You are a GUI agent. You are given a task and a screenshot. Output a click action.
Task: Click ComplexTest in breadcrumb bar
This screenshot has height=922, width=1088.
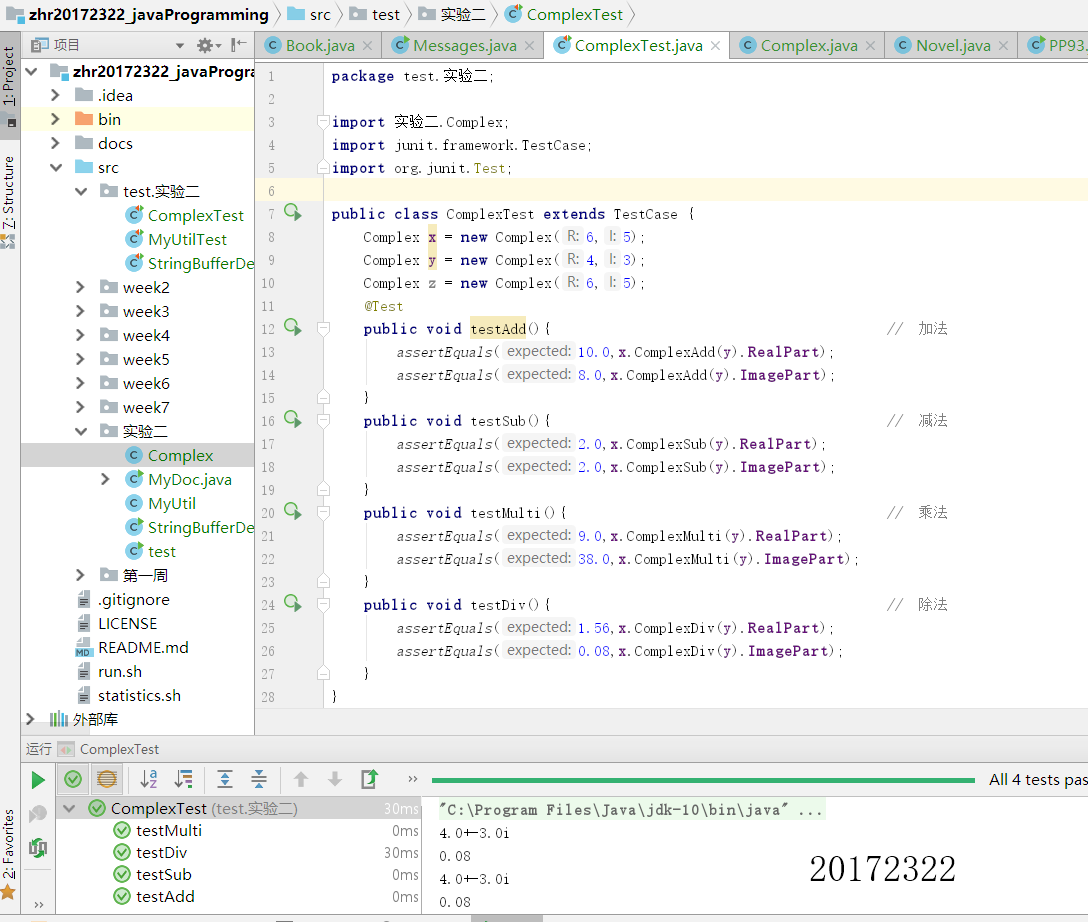[563, 15]
